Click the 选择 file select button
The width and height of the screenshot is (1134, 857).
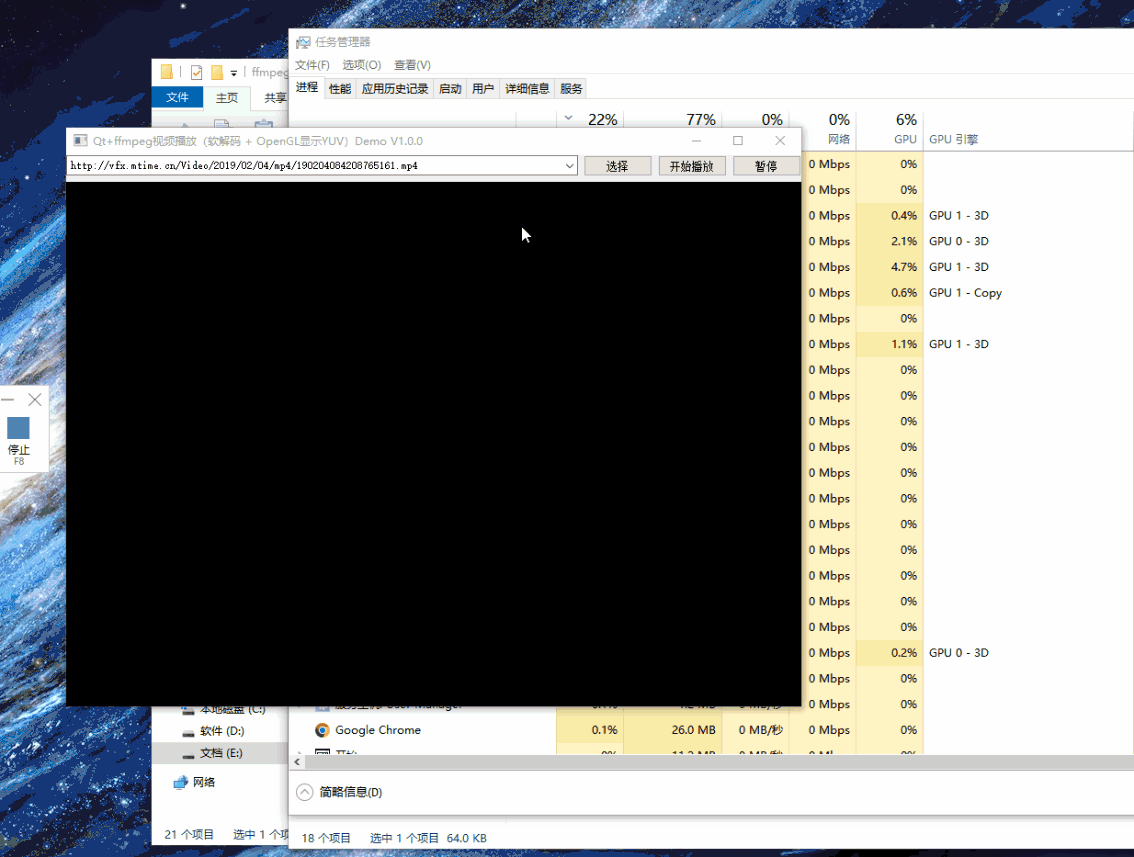click(617, 166)
